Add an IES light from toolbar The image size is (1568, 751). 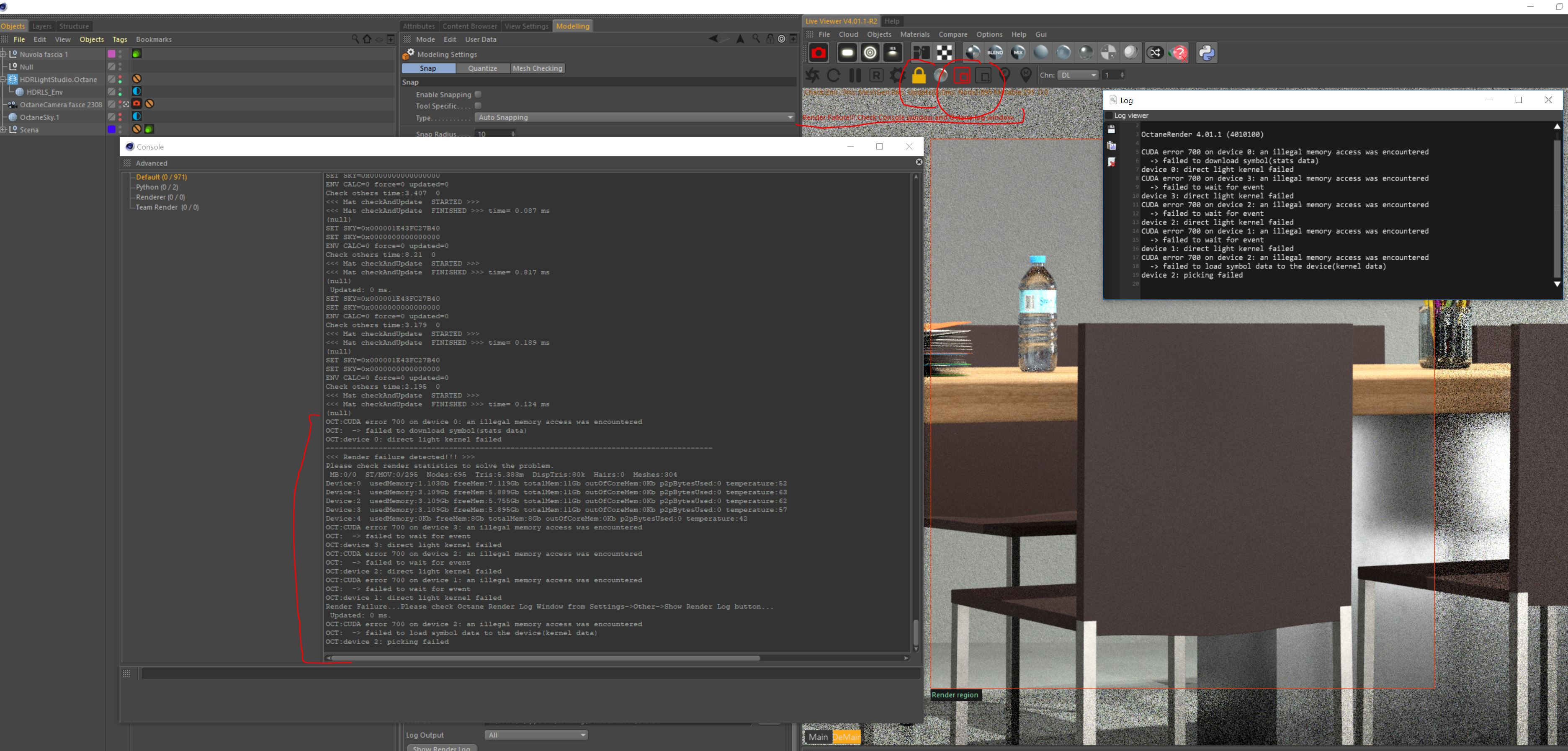click(893, 53)
